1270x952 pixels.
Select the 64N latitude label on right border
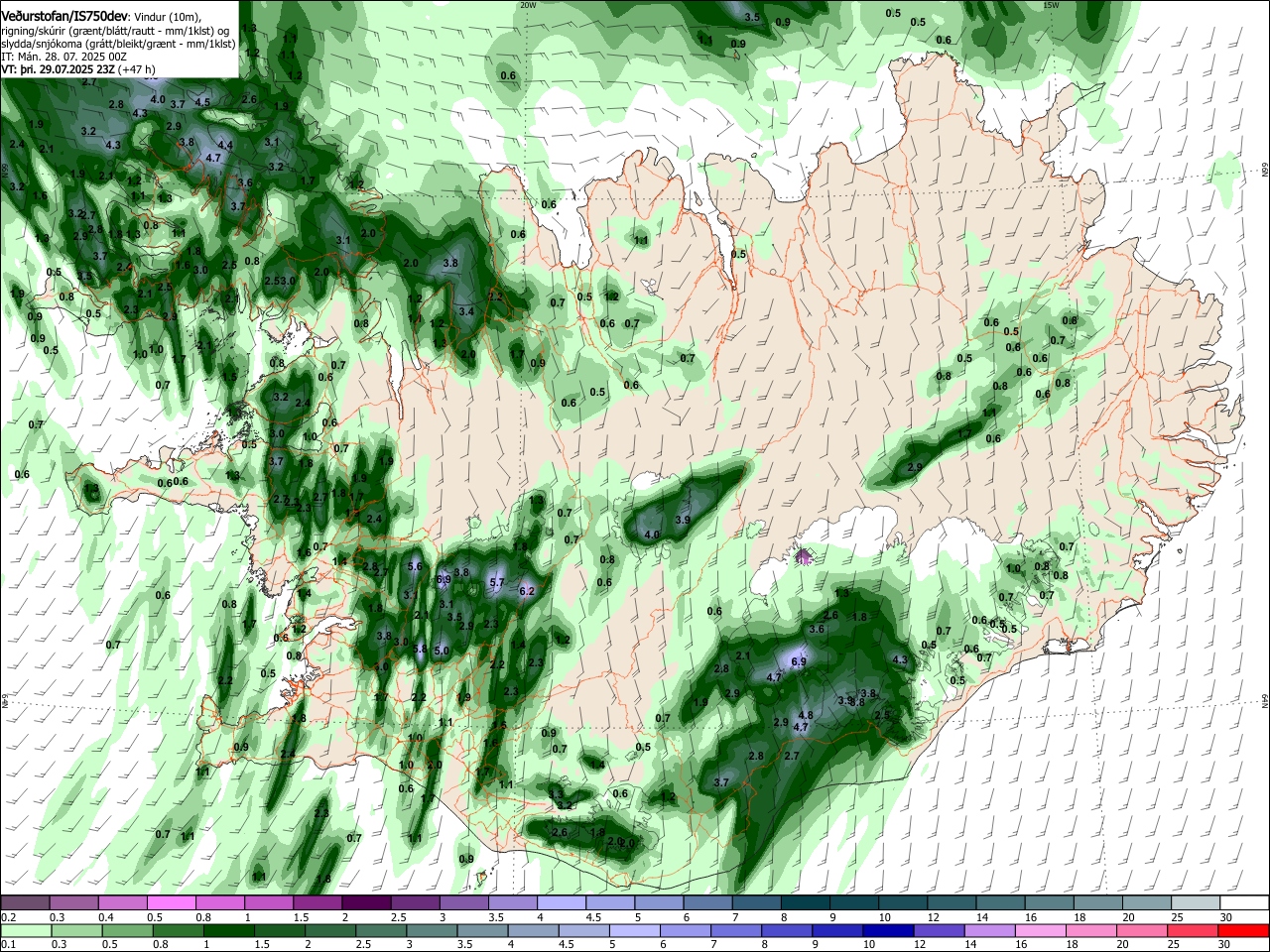click(x=1264, y=701)
